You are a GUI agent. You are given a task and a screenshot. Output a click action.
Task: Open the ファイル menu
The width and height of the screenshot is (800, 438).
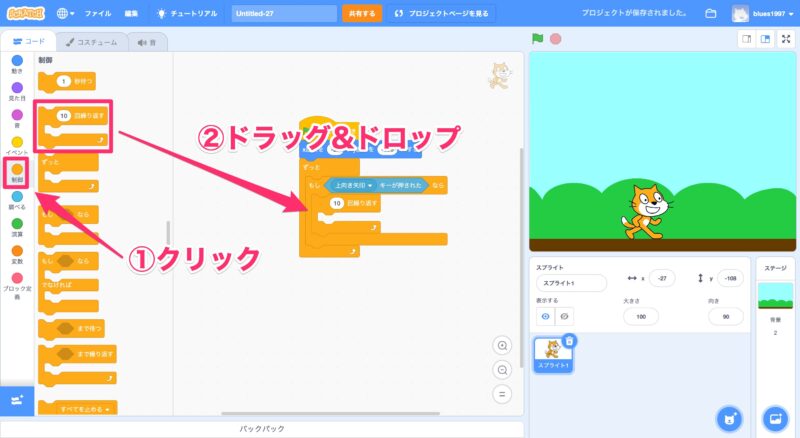[x=98, y=14]
